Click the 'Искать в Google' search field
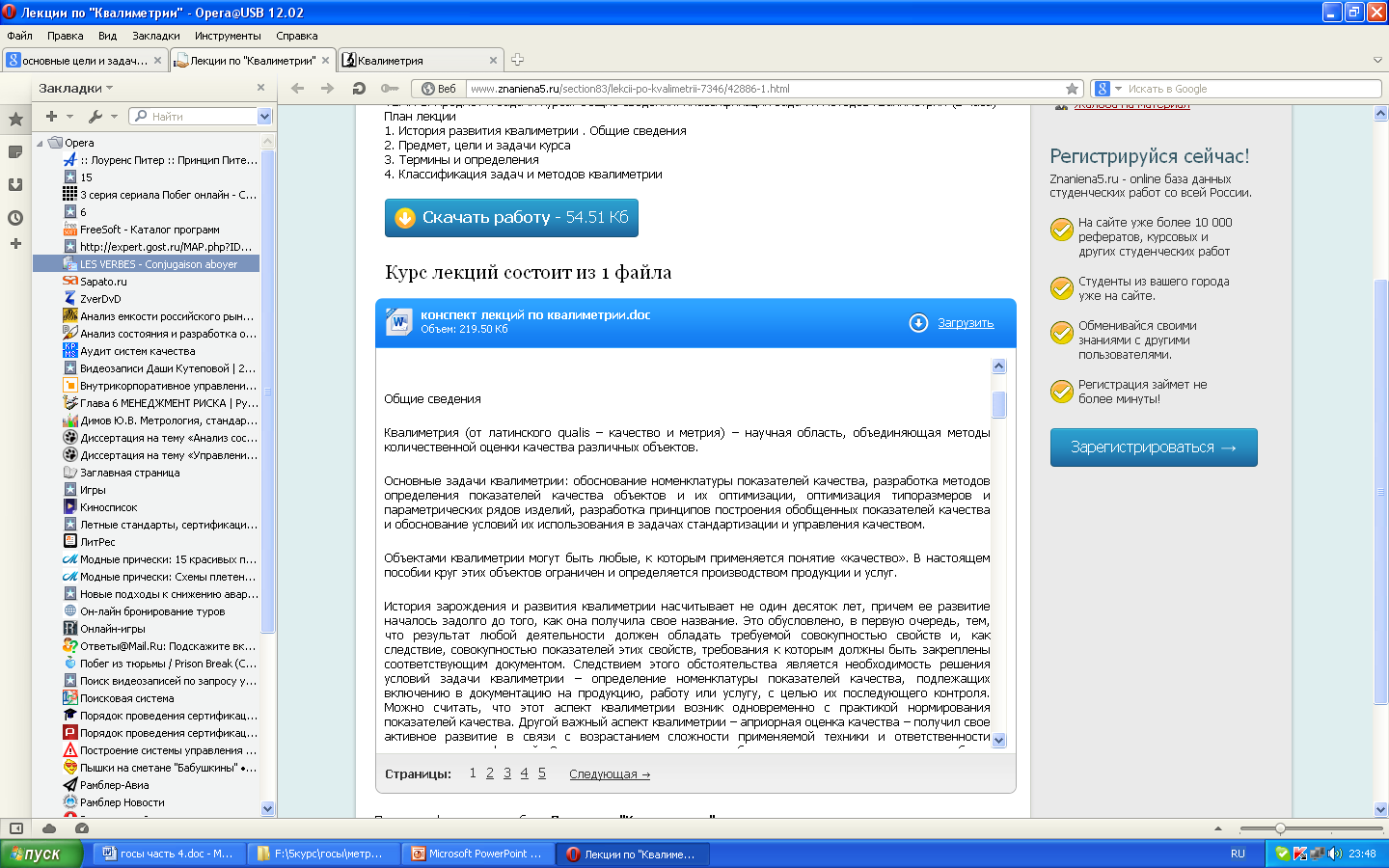Screen dimensions: 1389x868 pos(1254,89)
